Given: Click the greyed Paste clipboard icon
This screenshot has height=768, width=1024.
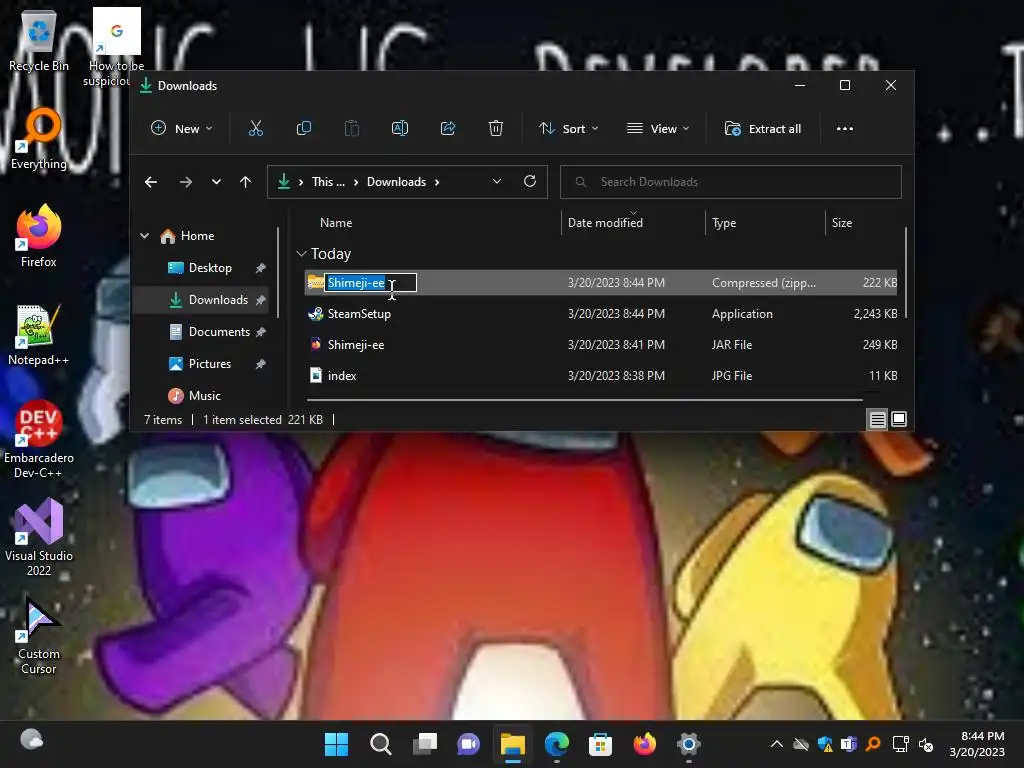Looking at the screenshot, I should coord(351,129).
